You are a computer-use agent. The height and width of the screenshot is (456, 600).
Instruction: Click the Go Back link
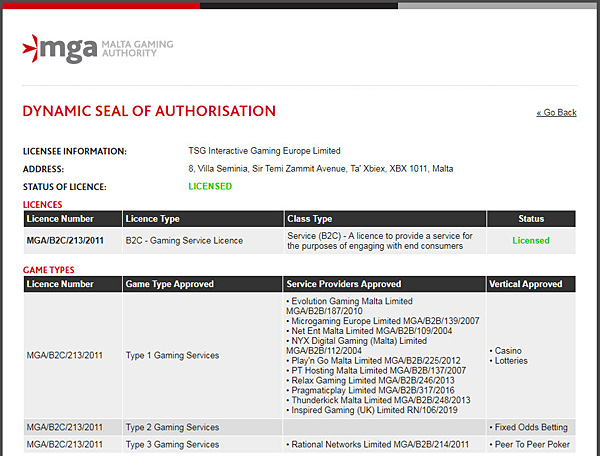[556, 113]
